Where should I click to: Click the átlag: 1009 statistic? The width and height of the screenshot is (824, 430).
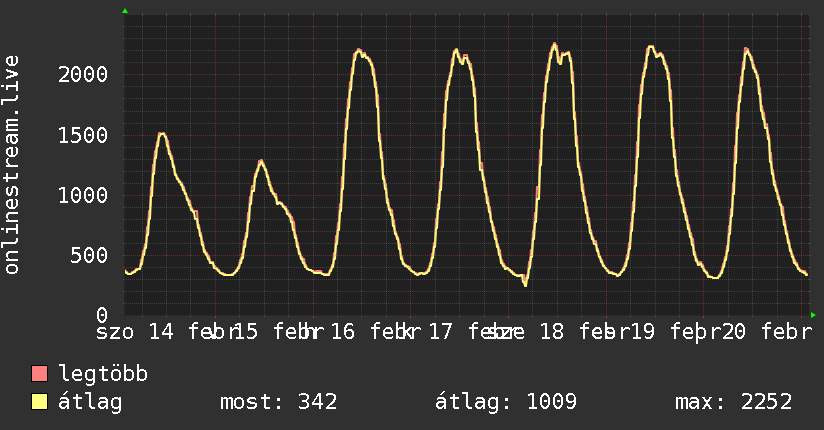click(x=506, y=402)
